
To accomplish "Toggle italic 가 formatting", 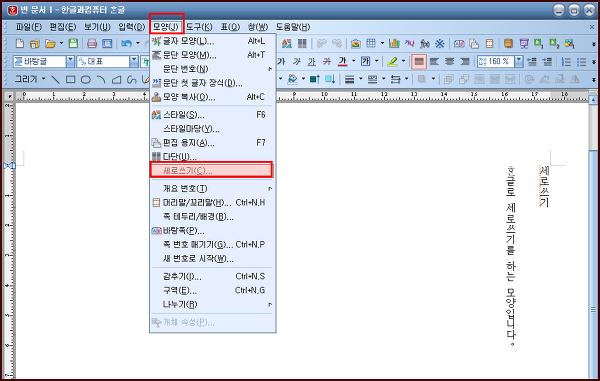I will pos(297,62).
